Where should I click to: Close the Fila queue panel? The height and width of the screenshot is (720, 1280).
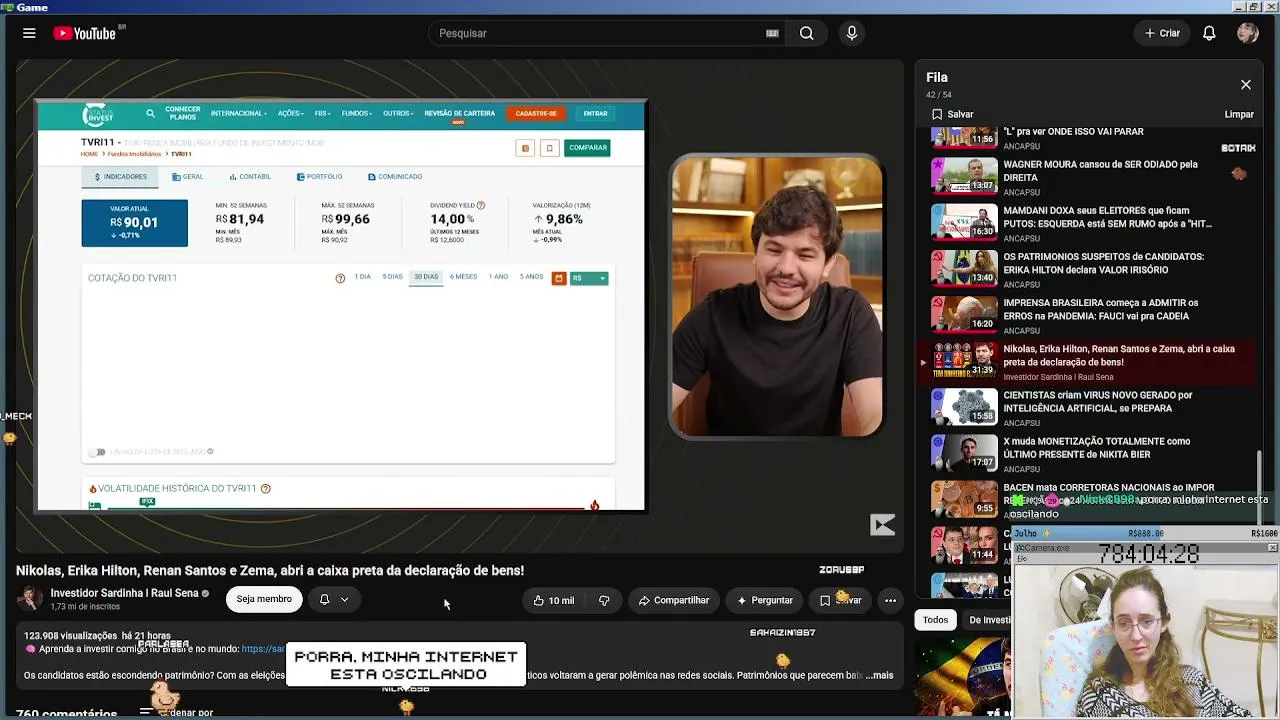1245,85
